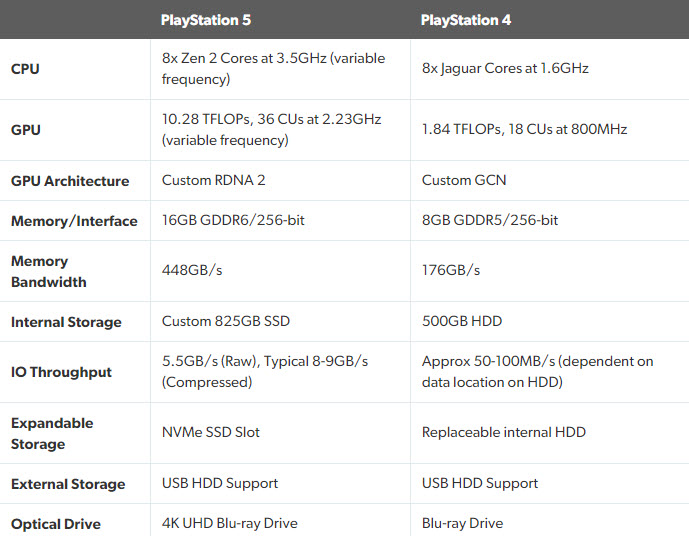The width and height of the screenshot is (689, 536).
Task: Select the CPU row label
Action: (26, 69)
